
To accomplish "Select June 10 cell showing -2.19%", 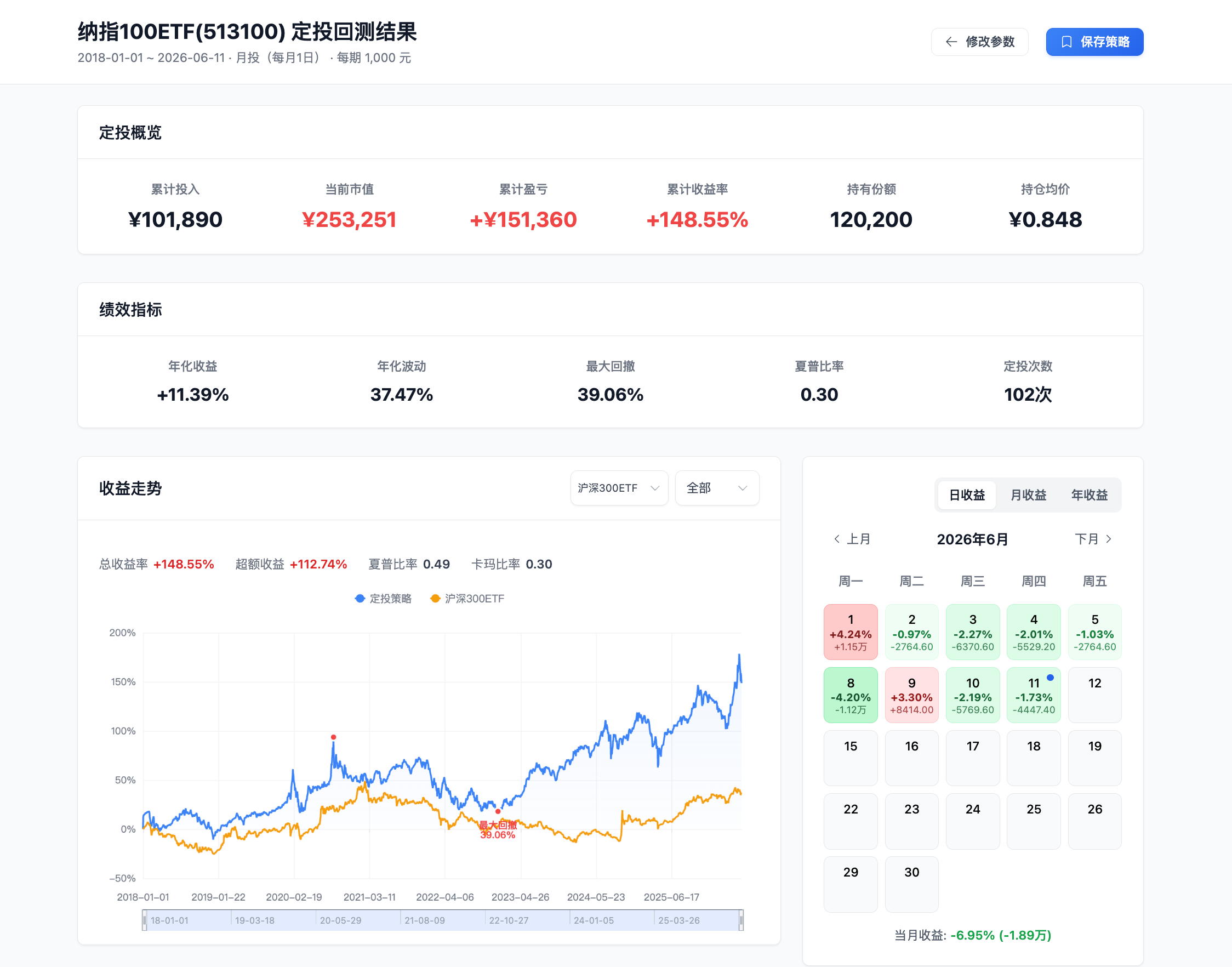I will point(972,695).
